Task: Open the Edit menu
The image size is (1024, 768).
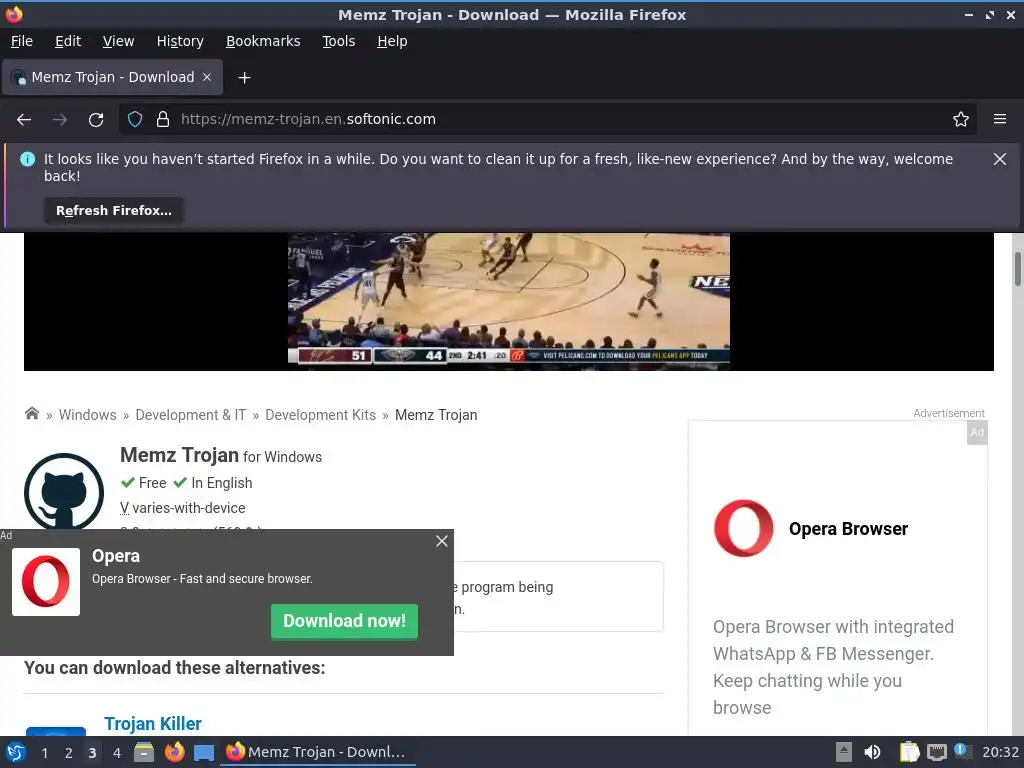Action: coord(68,41)
